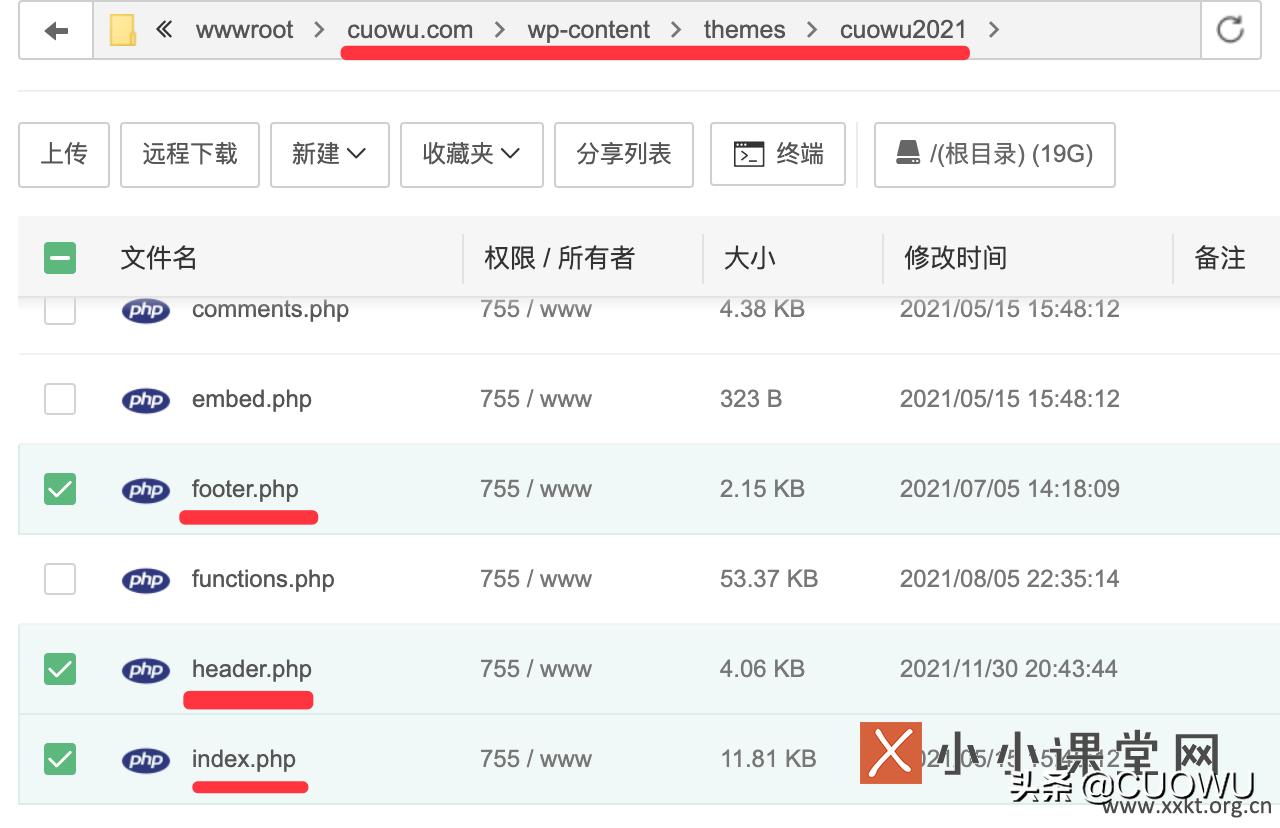The width and height of the screenshot is (1280, 828).
Task: Click the 修改时间 column header
Action: tap(954, 257)
